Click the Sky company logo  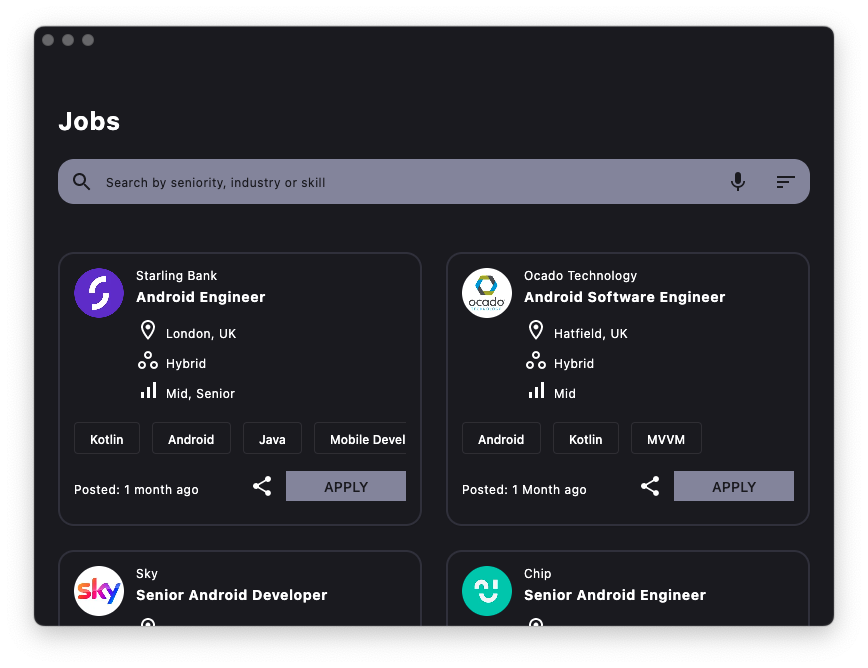99,591
